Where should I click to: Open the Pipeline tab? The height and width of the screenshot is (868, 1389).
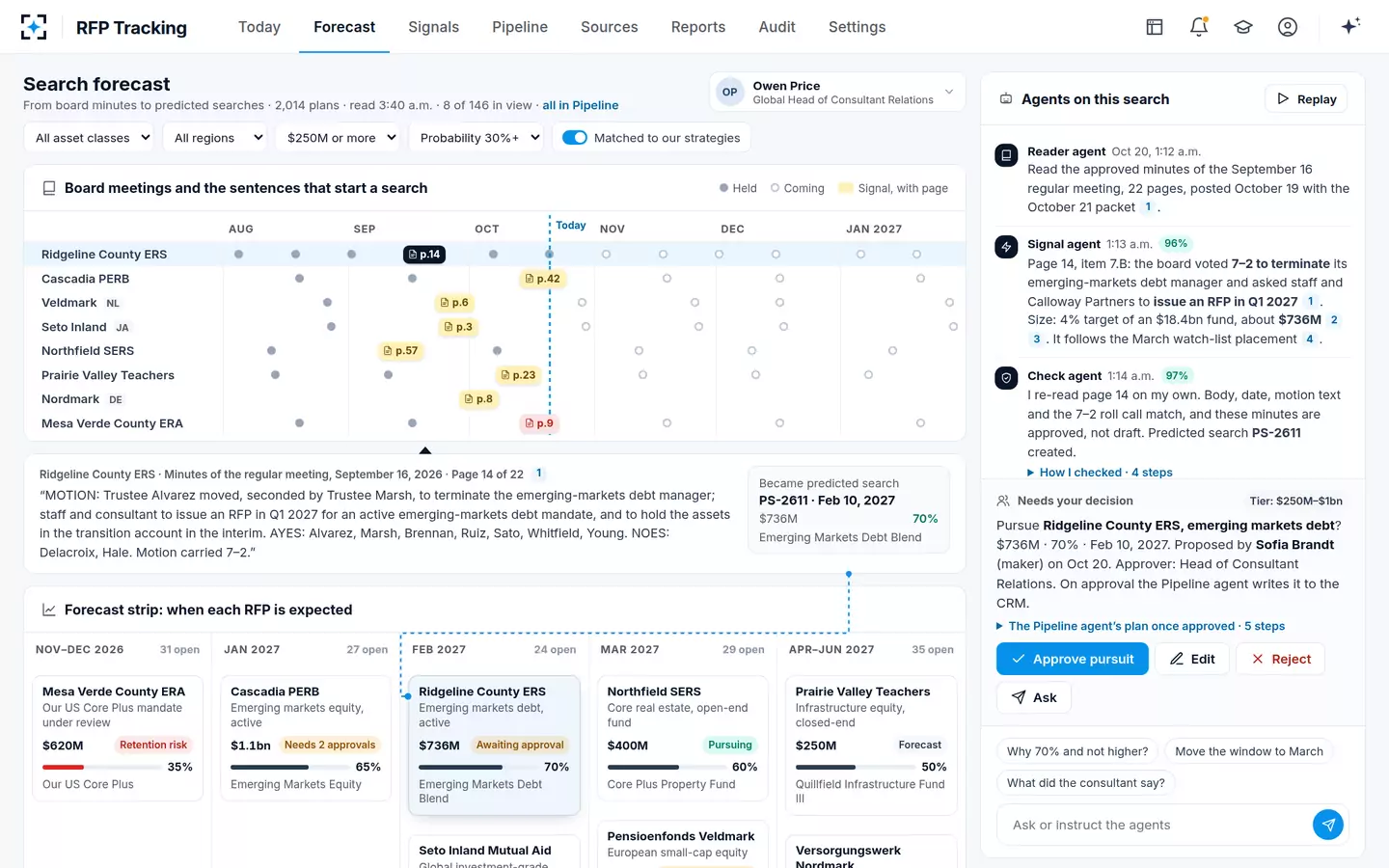coord(520,27)
